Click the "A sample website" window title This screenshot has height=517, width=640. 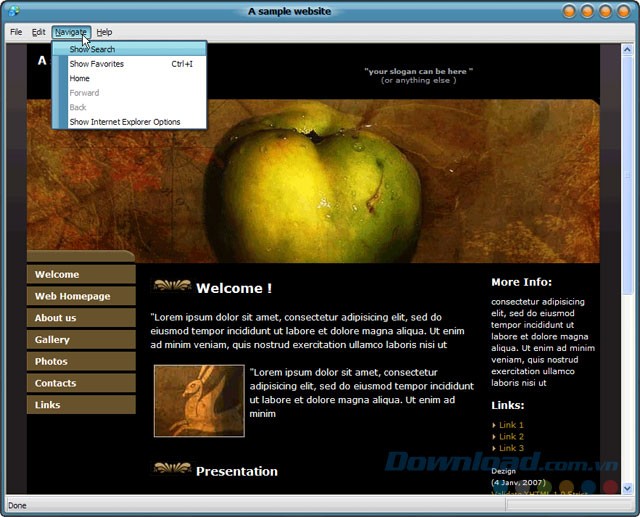click(289, 11)
